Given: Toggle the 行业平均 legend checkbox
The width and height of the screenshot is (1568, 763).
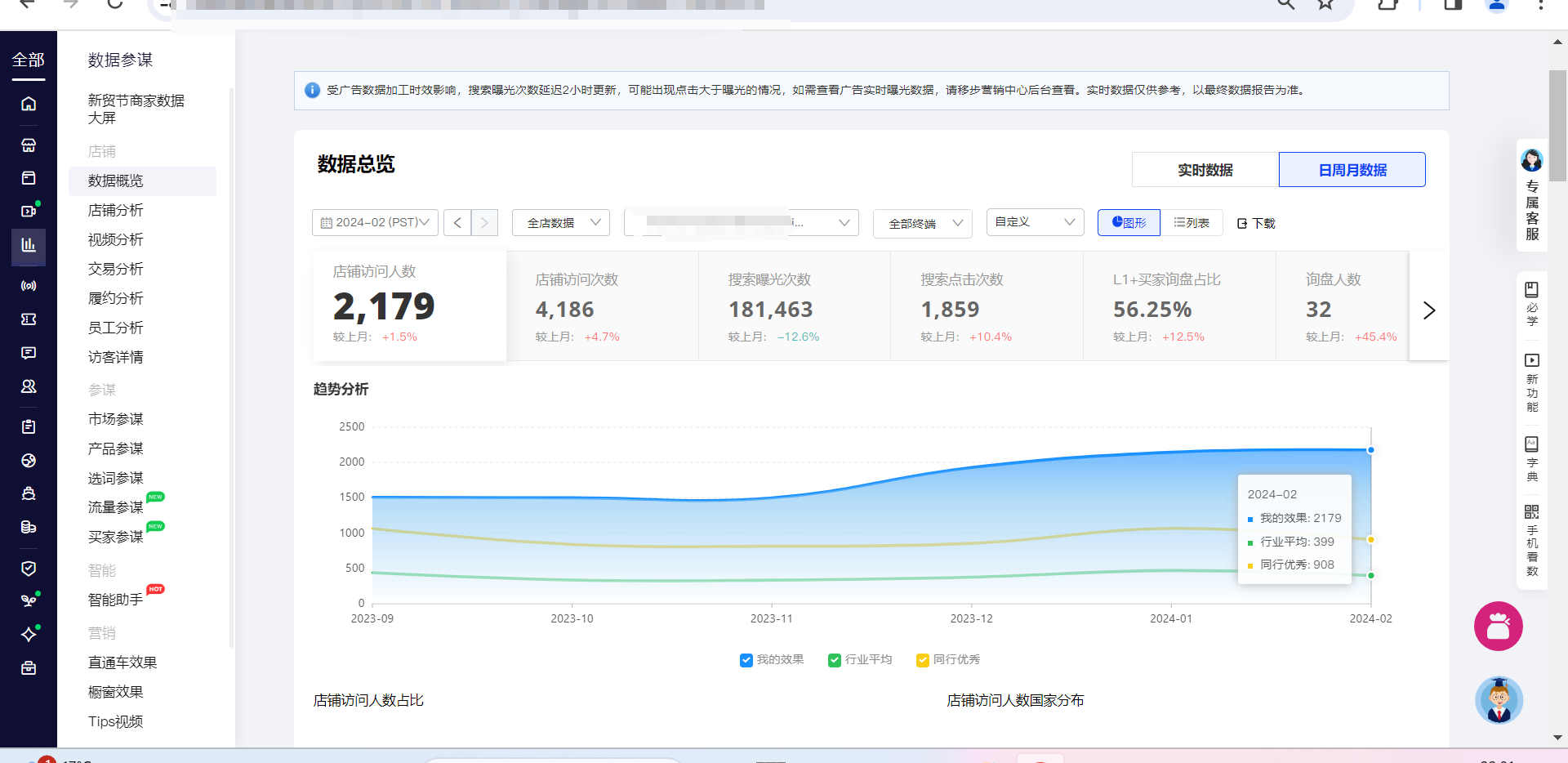Looking at the screenshot, I should (x=834, y=660).
